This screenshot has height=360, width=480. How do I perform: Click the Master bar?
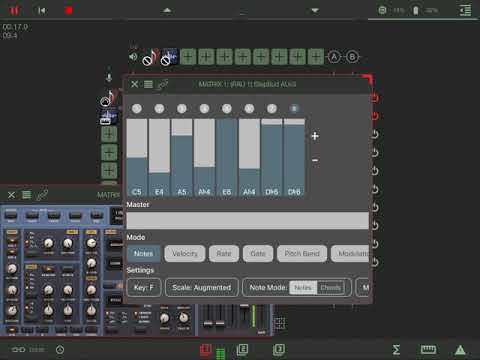click(x=247, y=220)
